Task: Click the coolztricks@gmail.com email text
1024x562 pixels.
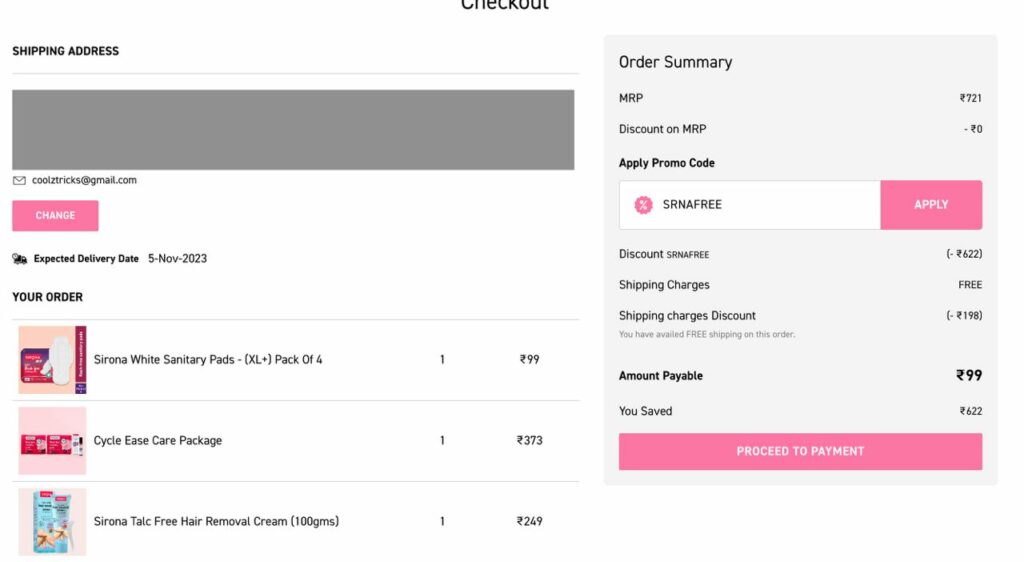Action: (x=84, y=180)
